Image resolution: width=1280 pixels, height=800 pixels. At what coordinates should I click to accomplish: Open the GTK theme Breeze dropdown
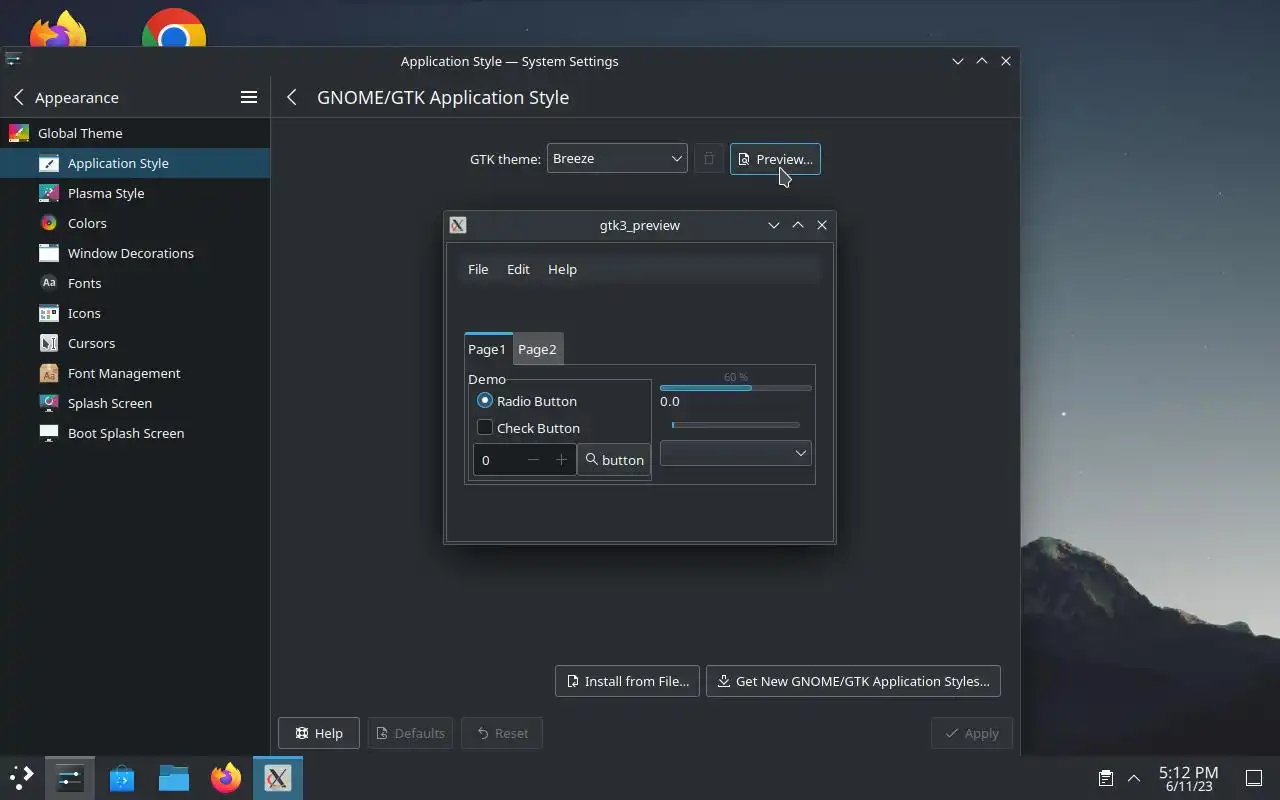point(617,158)
